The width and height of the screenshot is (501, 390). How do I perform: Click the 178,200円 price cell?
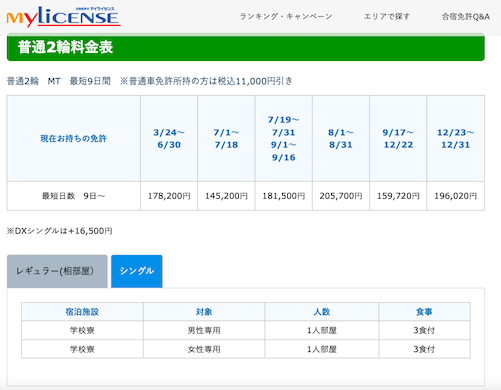[x=169, y=196]
